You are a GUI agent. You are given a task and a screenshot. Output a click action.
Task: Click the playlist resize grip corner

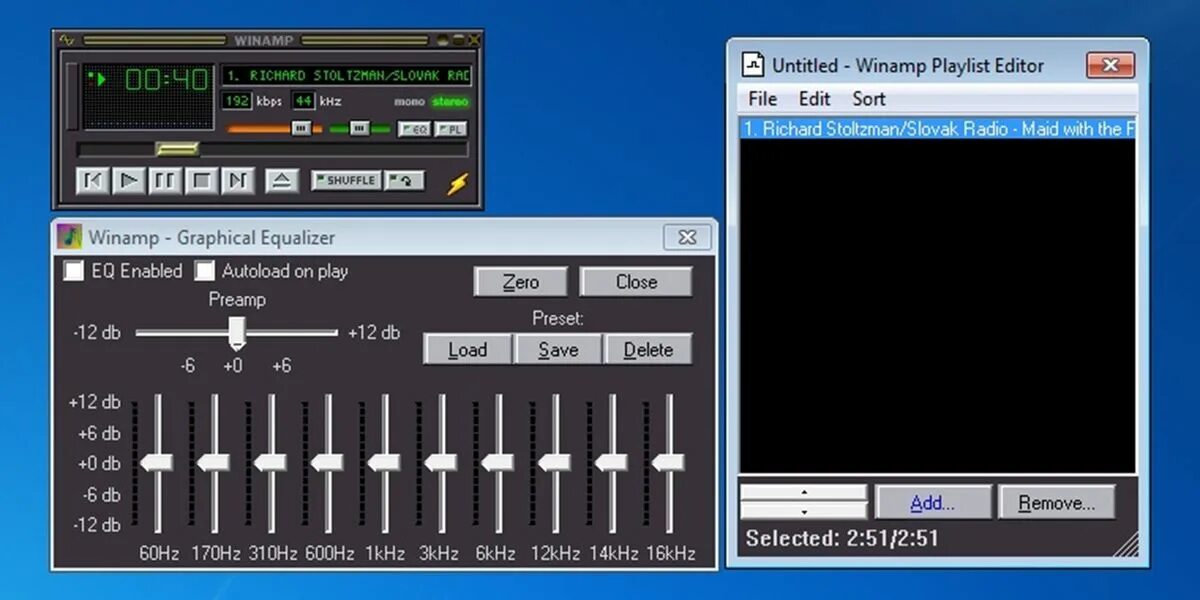[1126, 543]
